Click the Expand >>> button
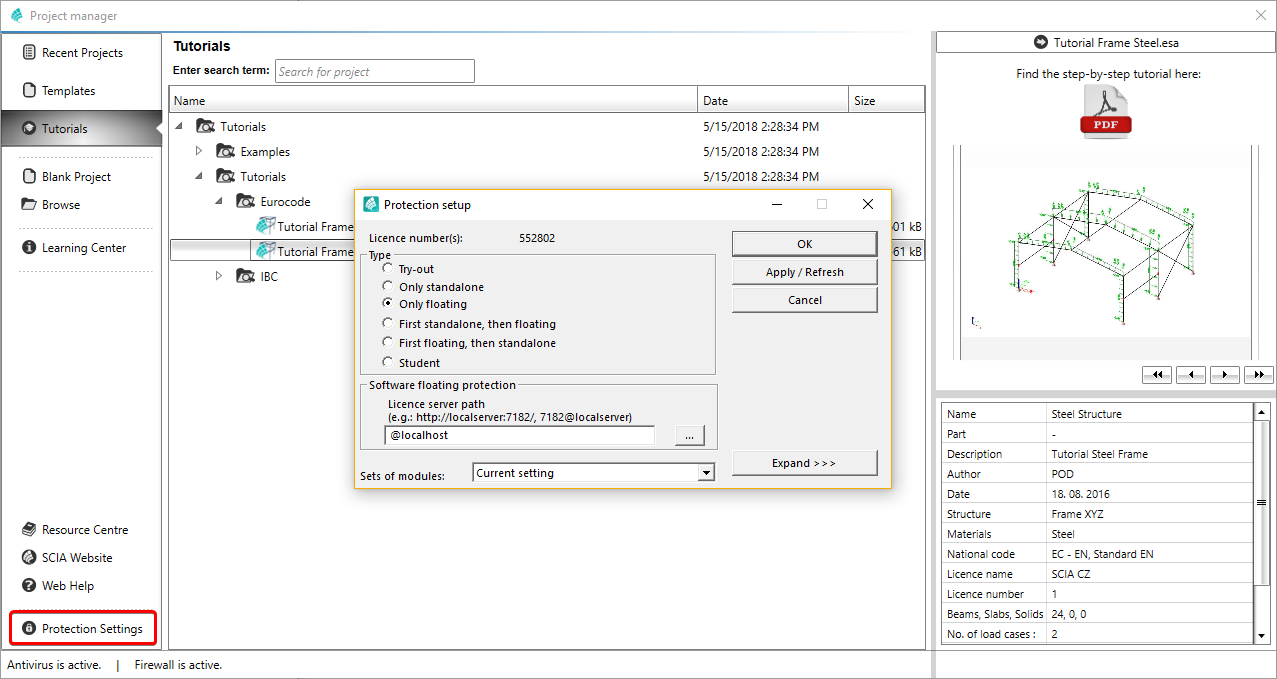Viewport: 1277px width, 679px height. pyautogui.click(x=804, y=463)
